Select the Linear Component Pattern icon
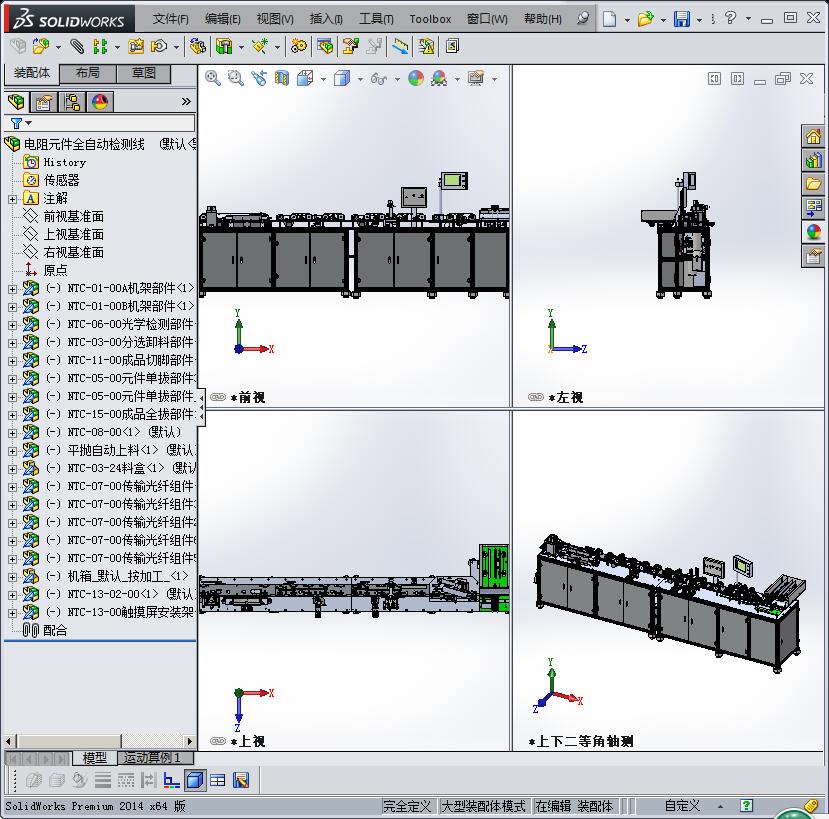The height and width of the screenshot is (819, 829). coord(99,47)
